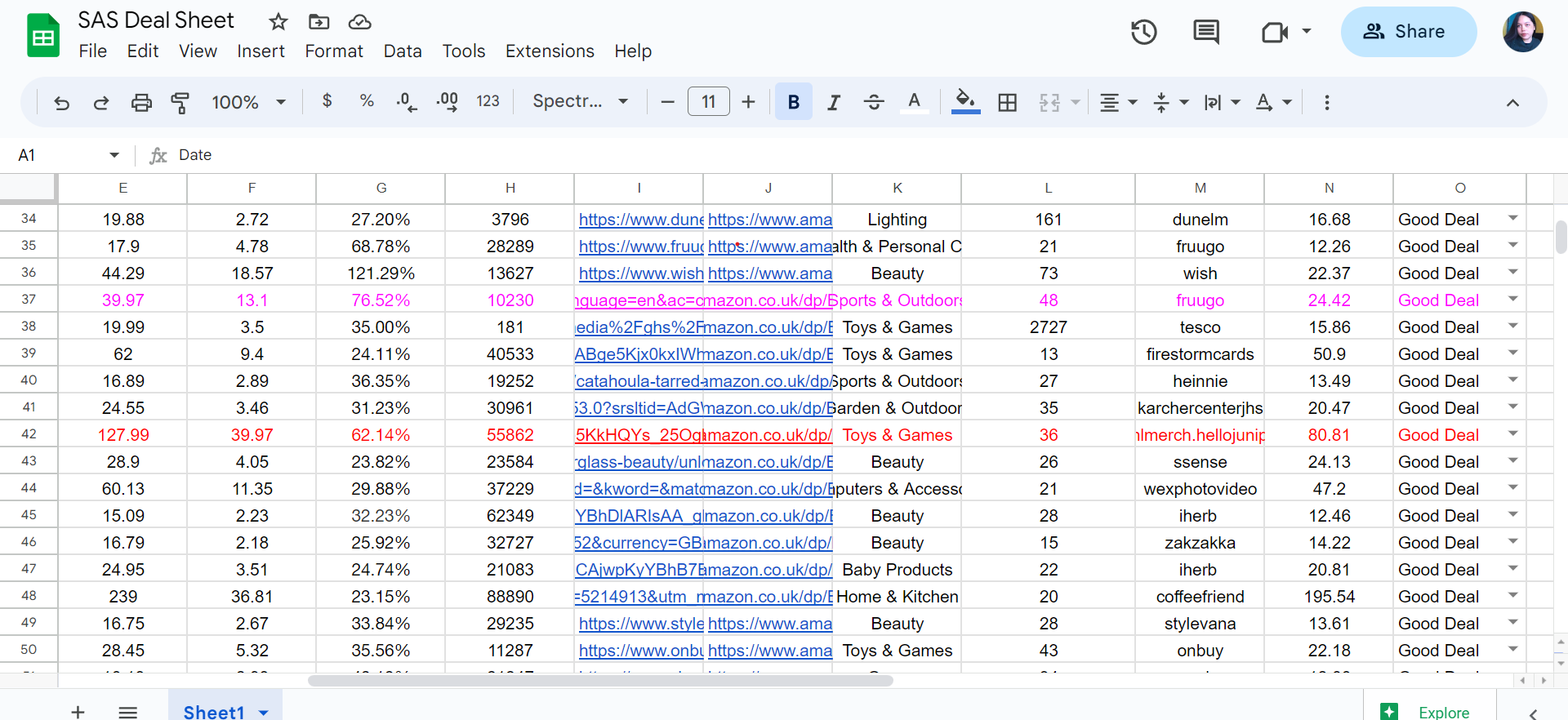Collapse the toolbar with the up chevron
This screenshot has width=1568, height=720.
click(x=1512, y=102)
